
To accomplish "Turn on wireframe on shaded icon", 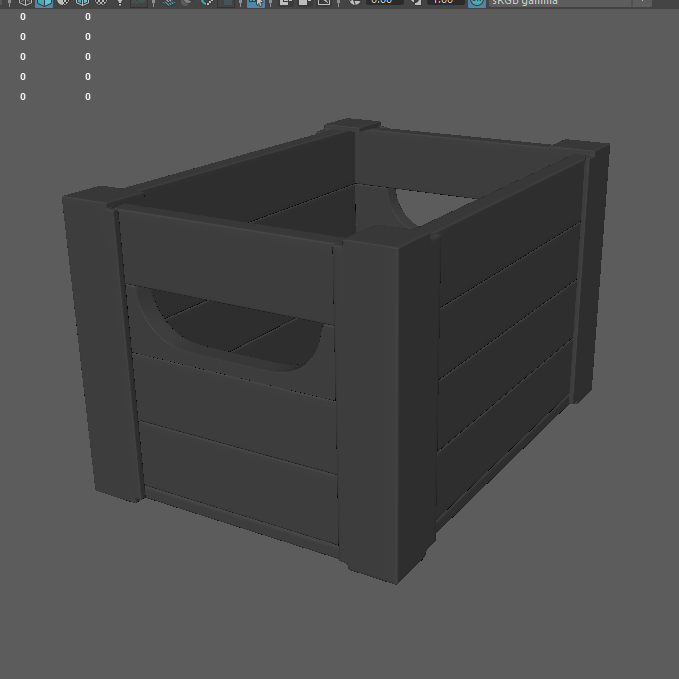I will (83, 2).
